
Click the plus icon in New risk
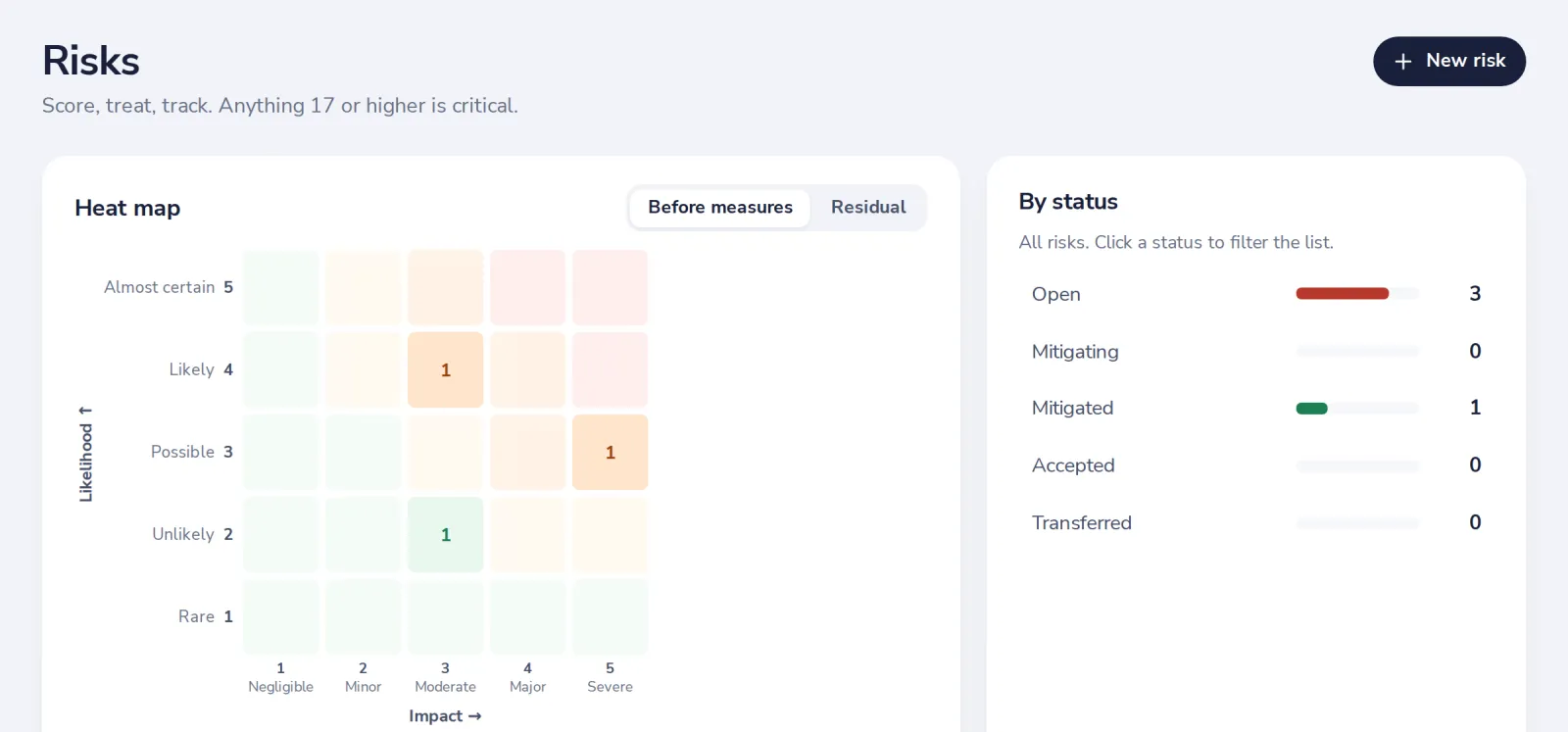coord(1403,61)
